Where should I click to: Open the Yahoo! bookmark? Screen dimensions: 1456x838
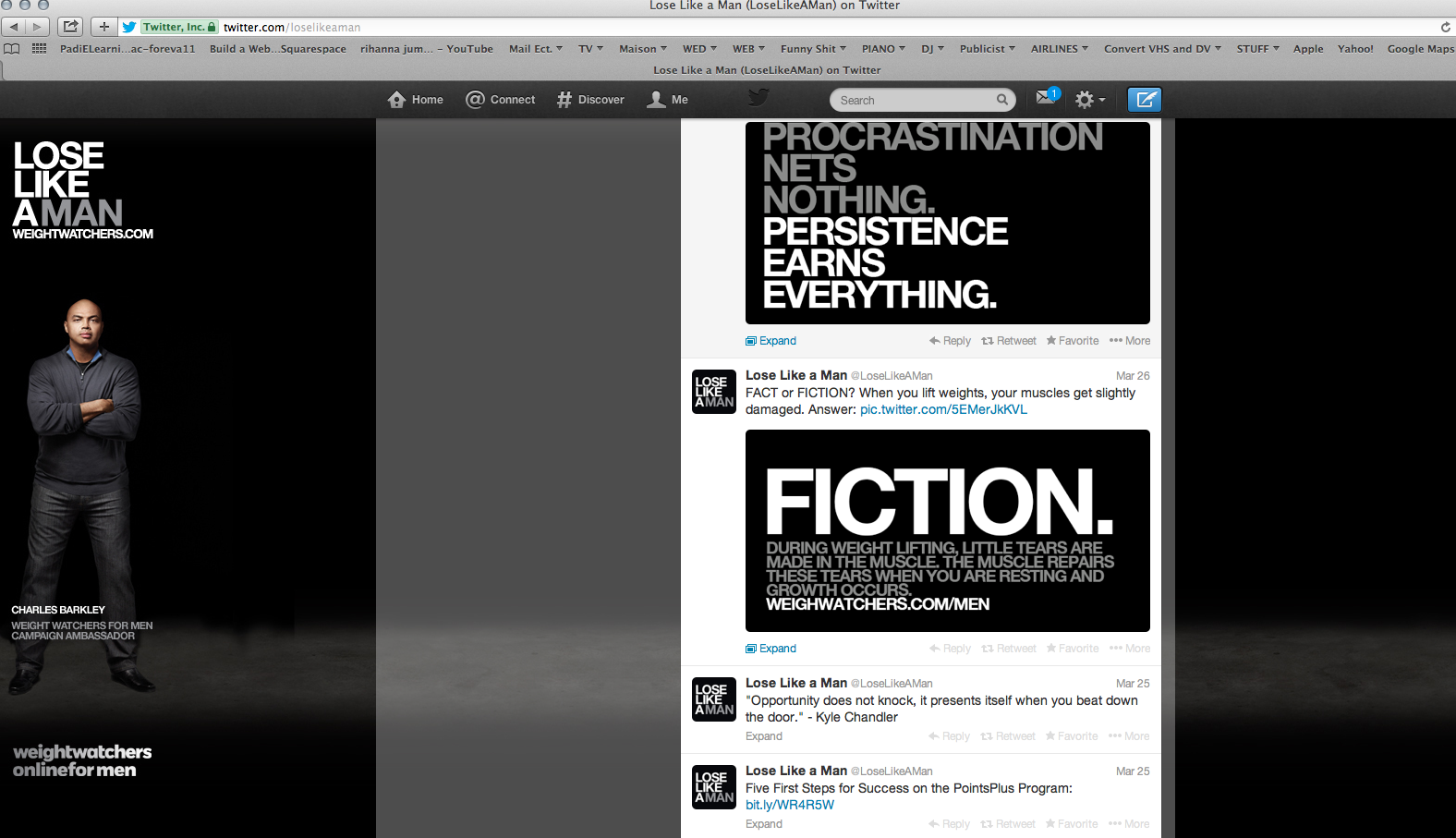coord(1354,49)
